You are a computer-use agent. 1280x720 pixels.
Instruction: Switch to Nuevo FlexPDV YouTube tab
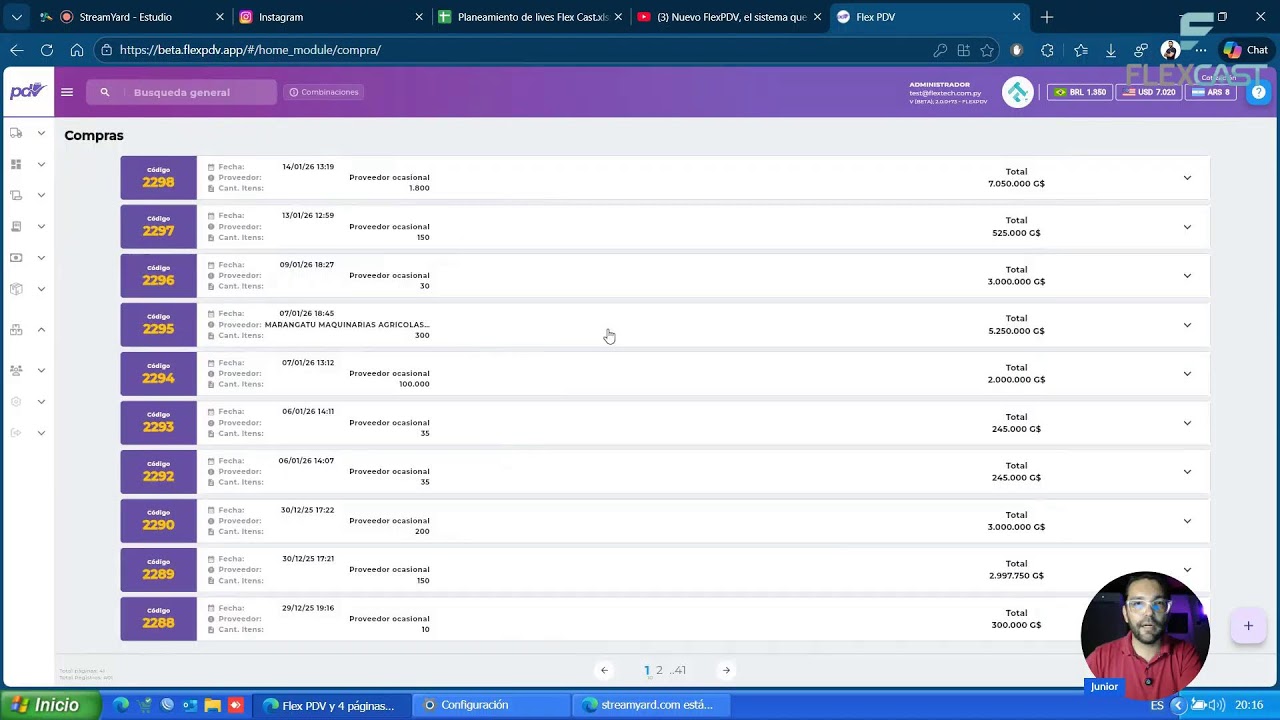point(729,17)
